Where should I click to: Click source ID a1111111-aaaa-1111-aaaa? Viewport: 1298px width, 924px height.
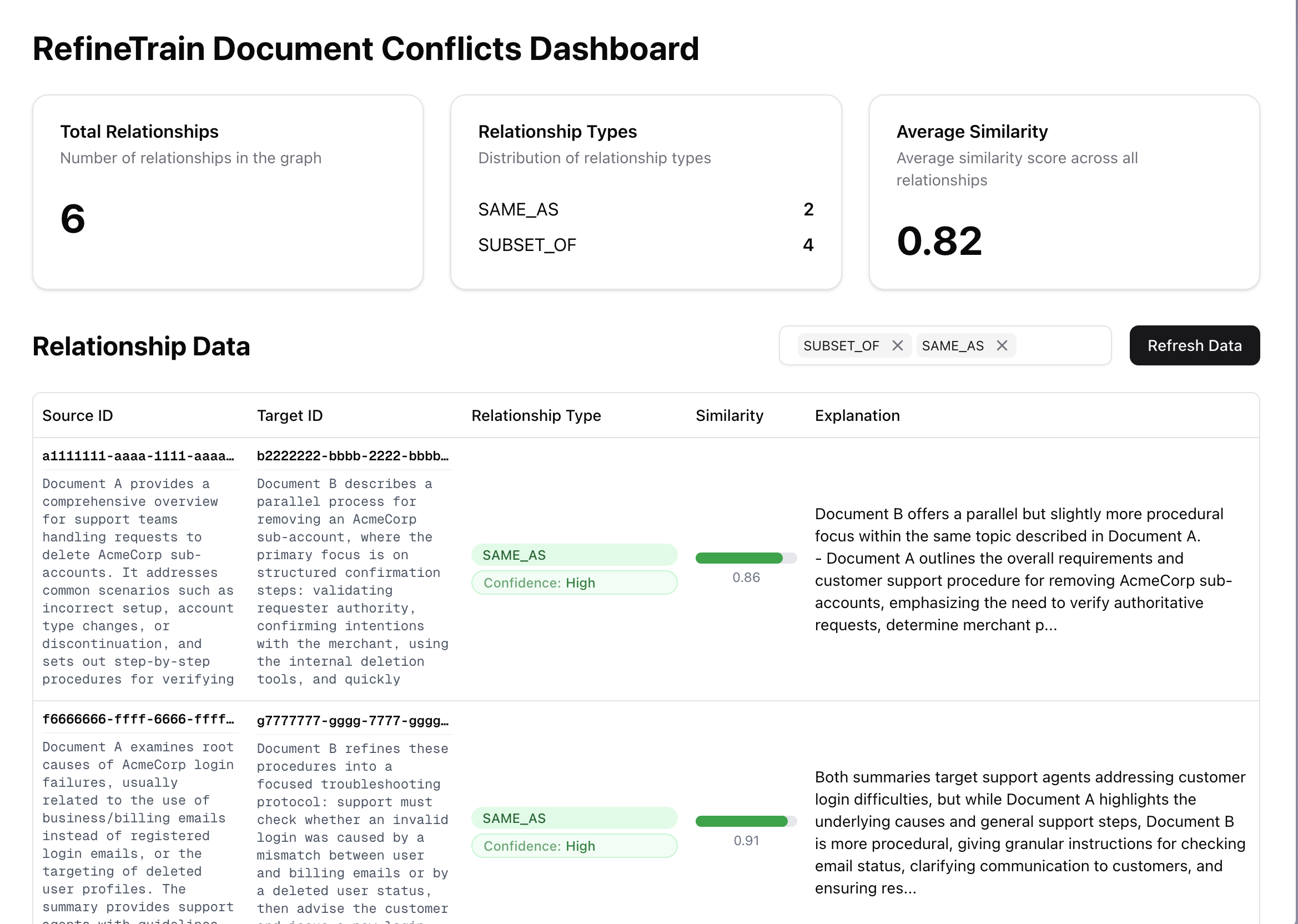[138, 456]
